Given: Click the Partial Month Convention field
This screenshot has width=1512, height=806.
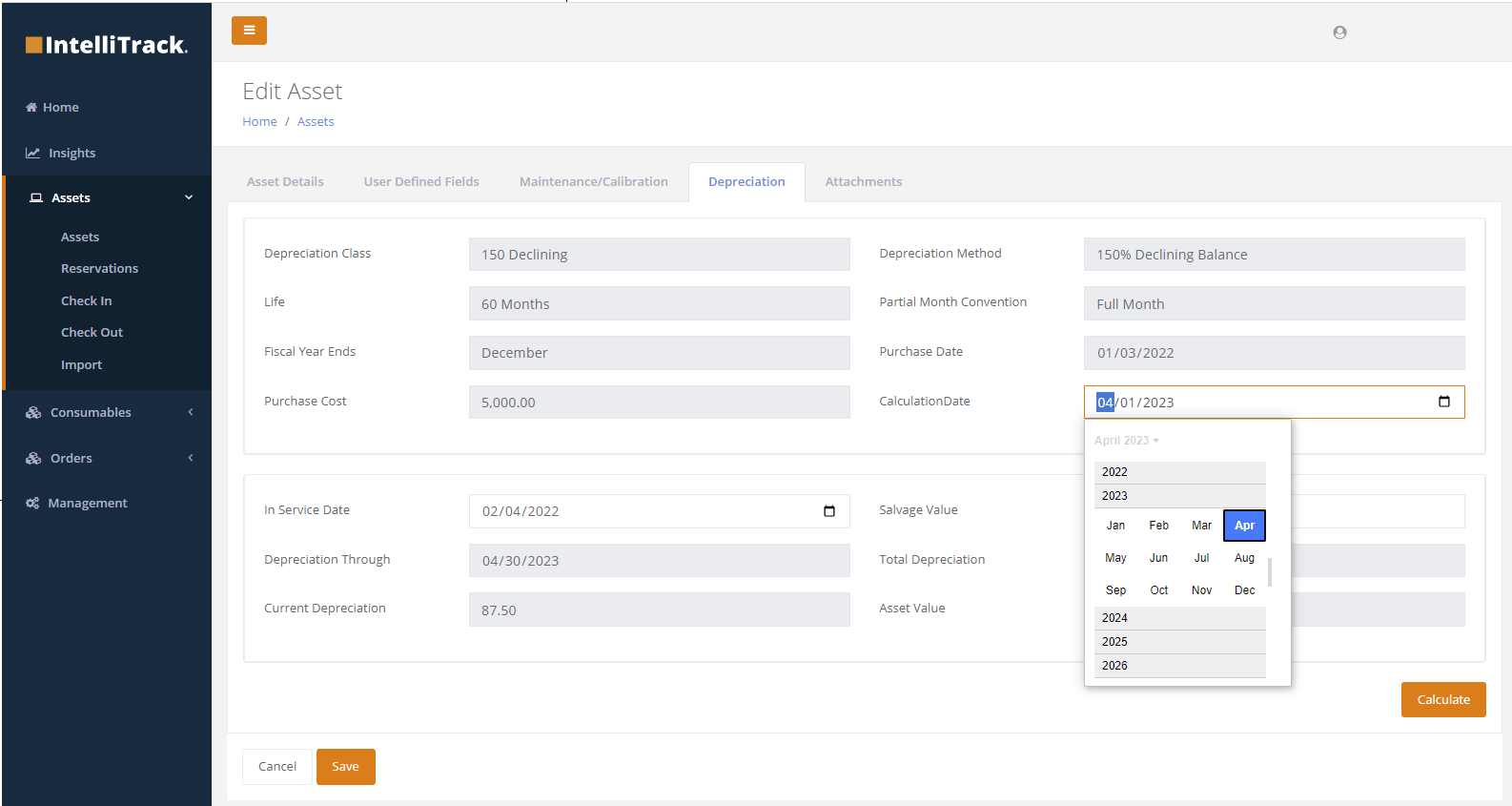Looking at the screenshot, I should [1274, 303].
